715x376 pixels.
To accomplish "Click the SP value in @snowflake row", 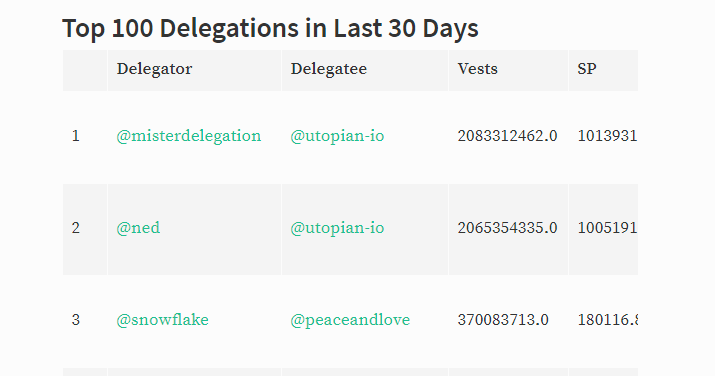I will [607, 320].
